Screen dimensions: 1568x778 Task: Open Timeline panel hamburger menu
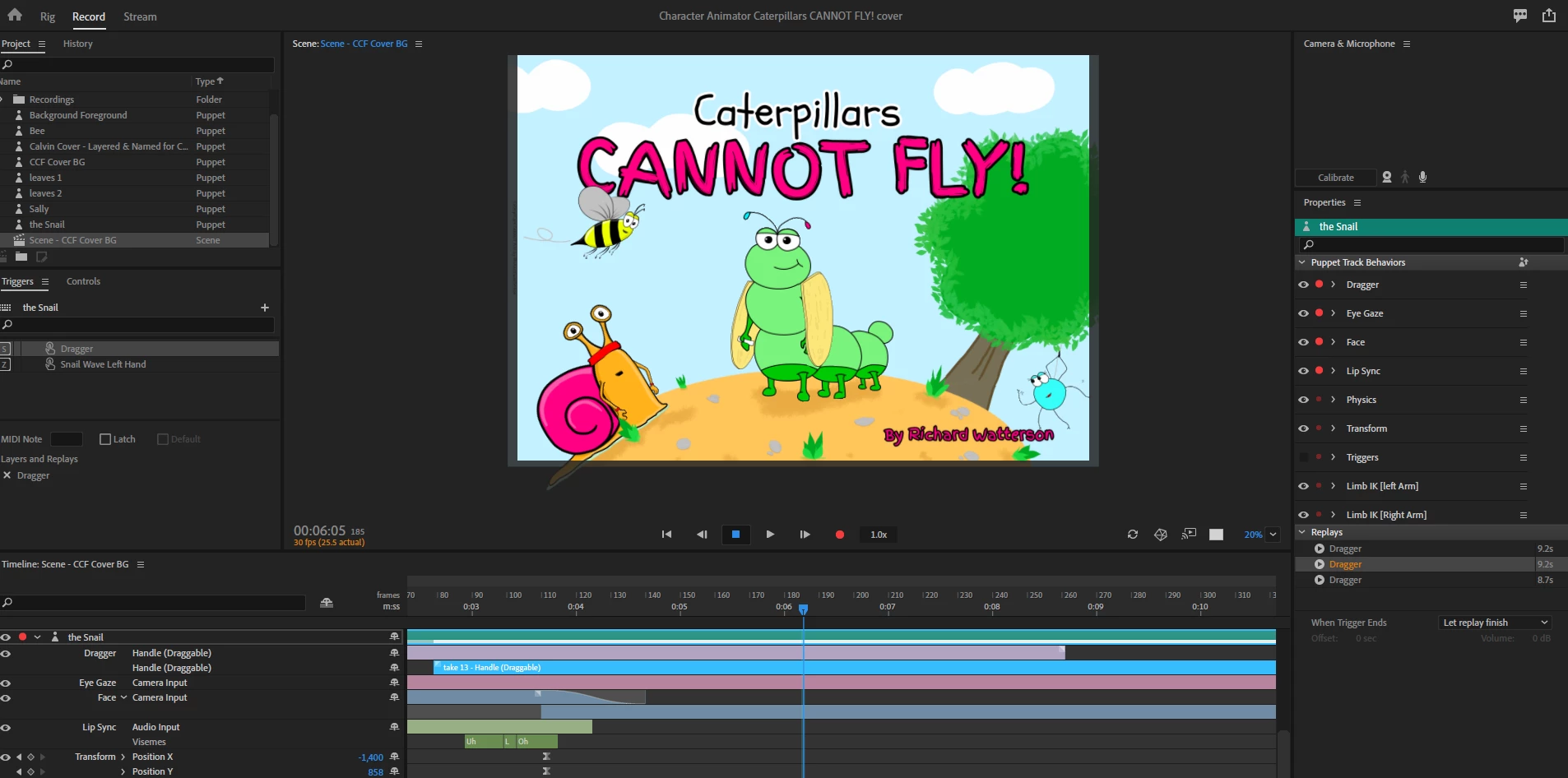pos(141,564)
